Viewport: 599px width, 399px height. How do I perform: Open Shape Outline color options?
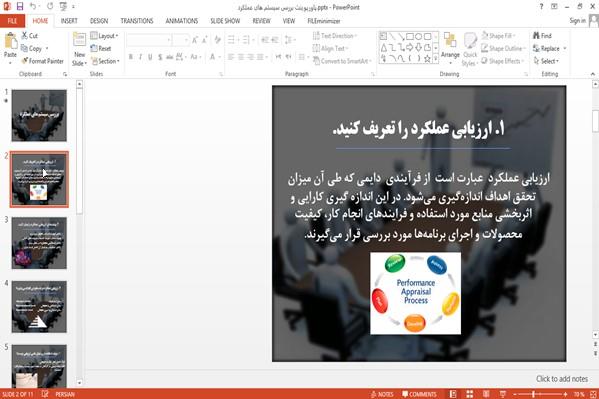coord(503,49)
